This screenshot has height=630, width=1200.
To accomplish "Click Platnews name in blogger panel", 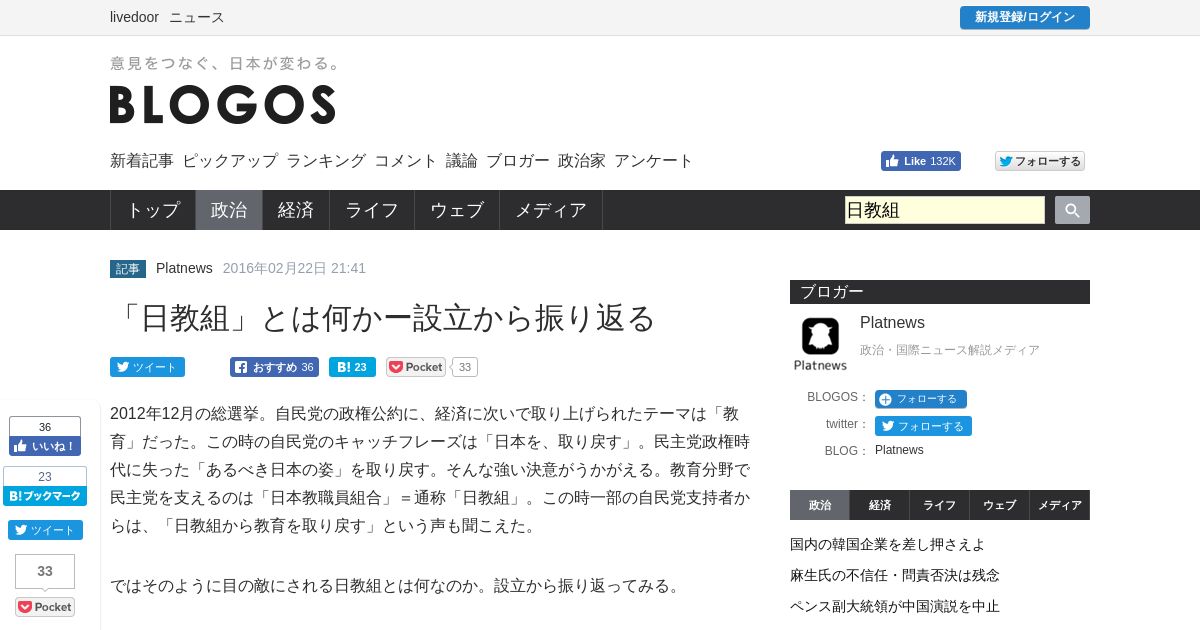I will [892, 323].
